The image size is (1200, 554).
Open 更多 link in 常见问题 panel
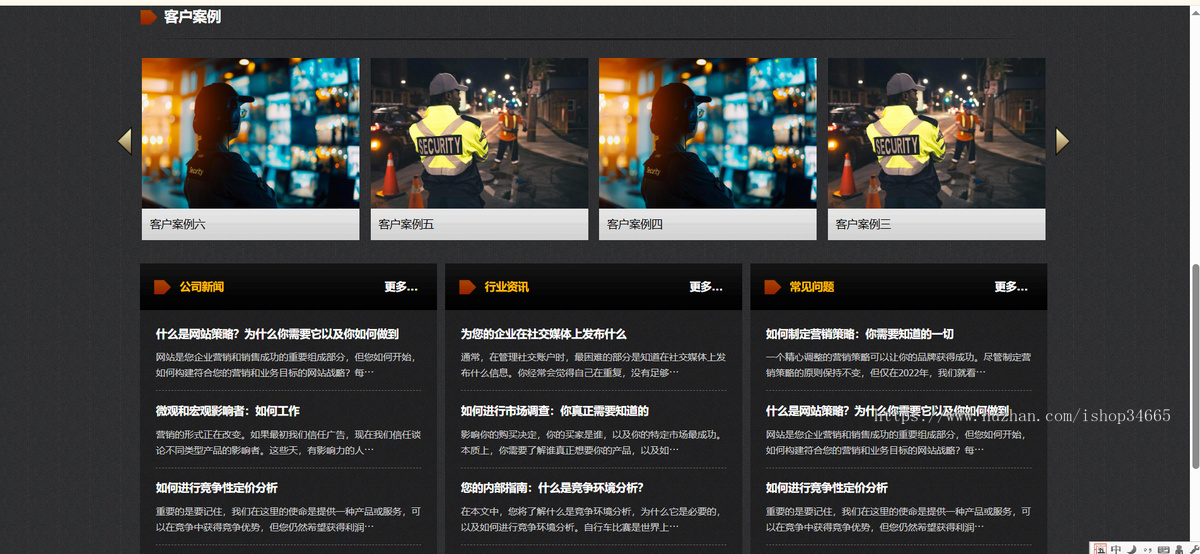pos(1011,287)
